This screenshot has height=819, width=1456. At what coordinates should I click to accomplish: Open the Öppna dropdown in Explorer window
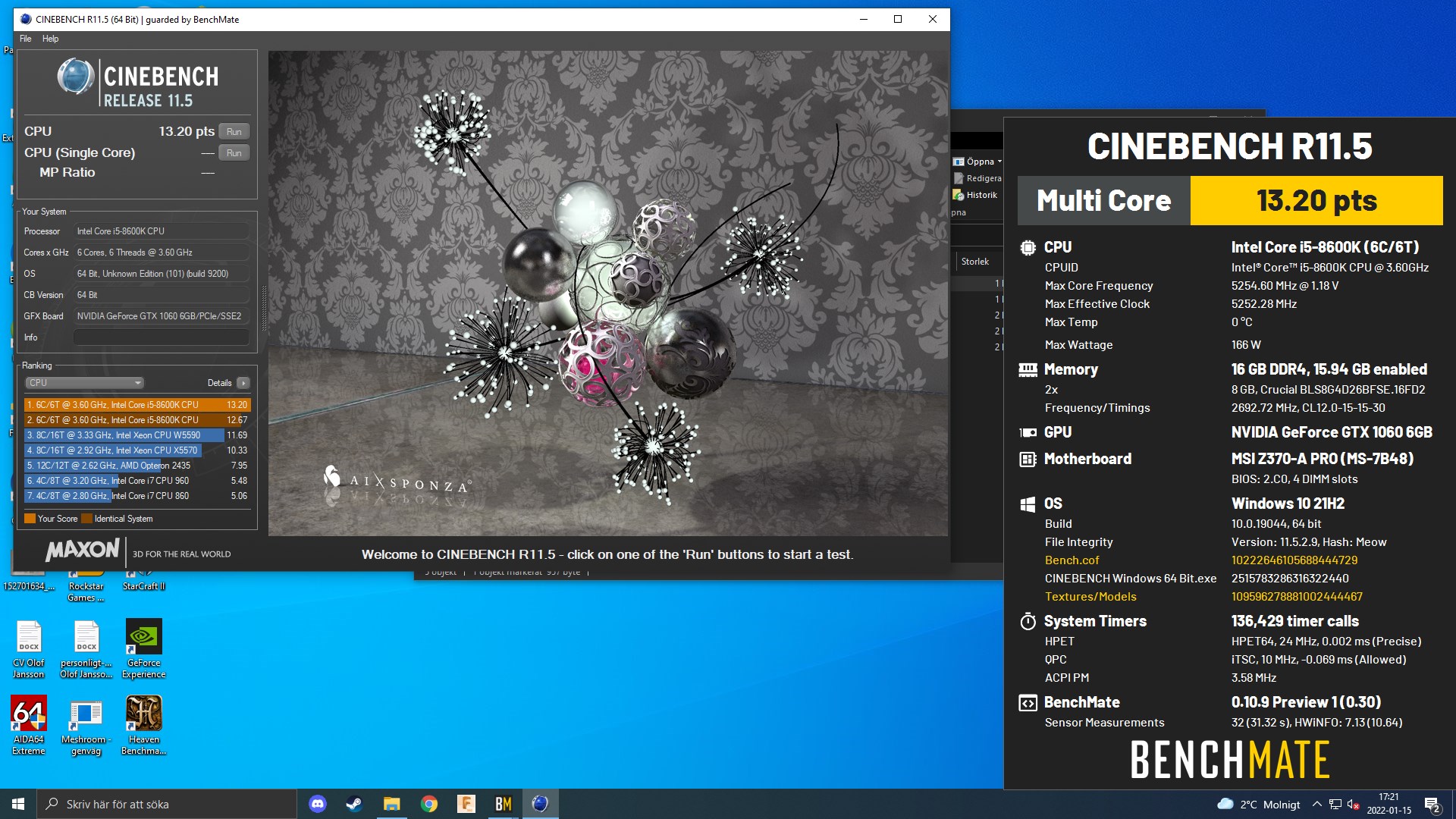pyautogui.click(x=978, y=162)
